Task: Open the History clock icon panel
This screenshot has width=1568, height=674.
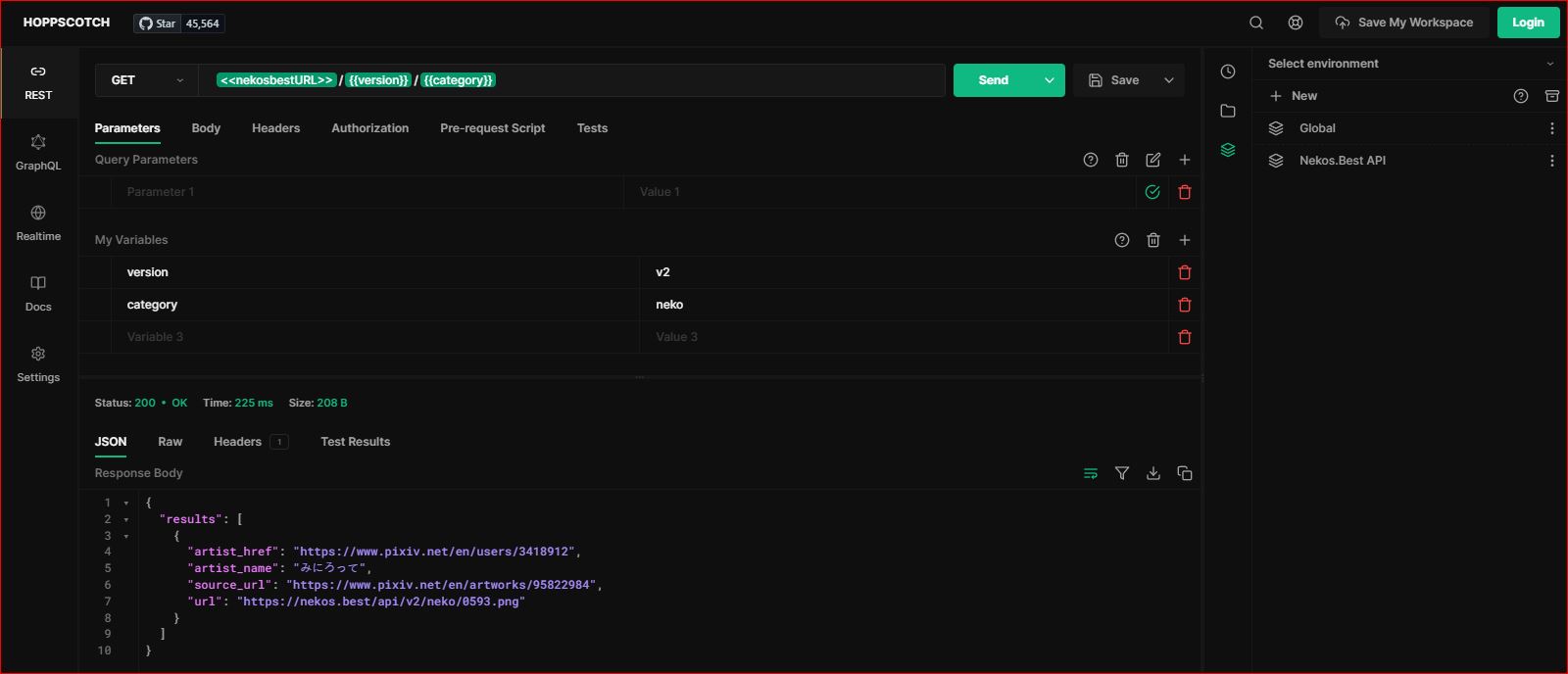Action: tap(1228, 72)
